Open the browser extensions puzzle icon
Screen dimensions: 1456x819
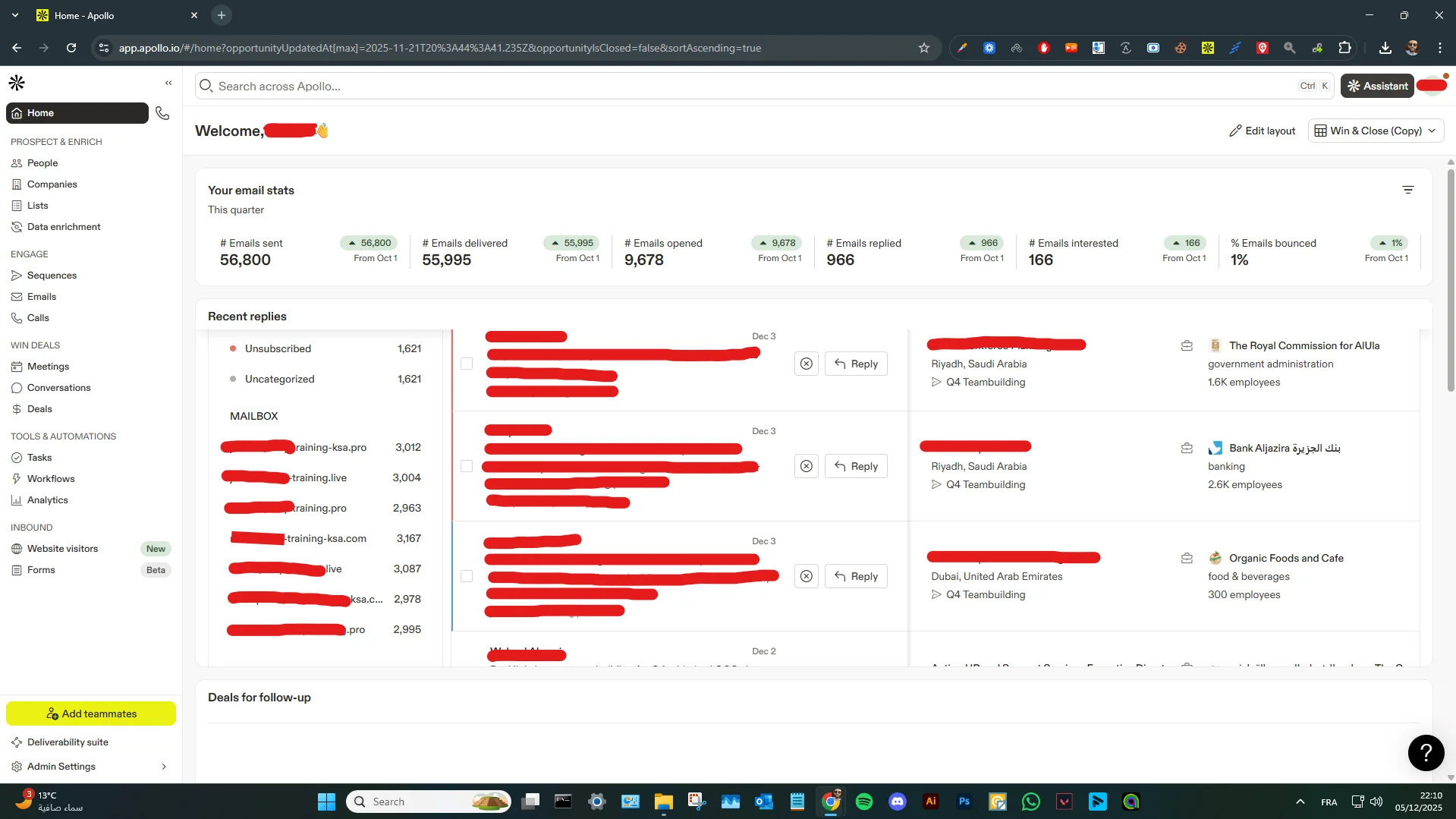(1344, 48)
